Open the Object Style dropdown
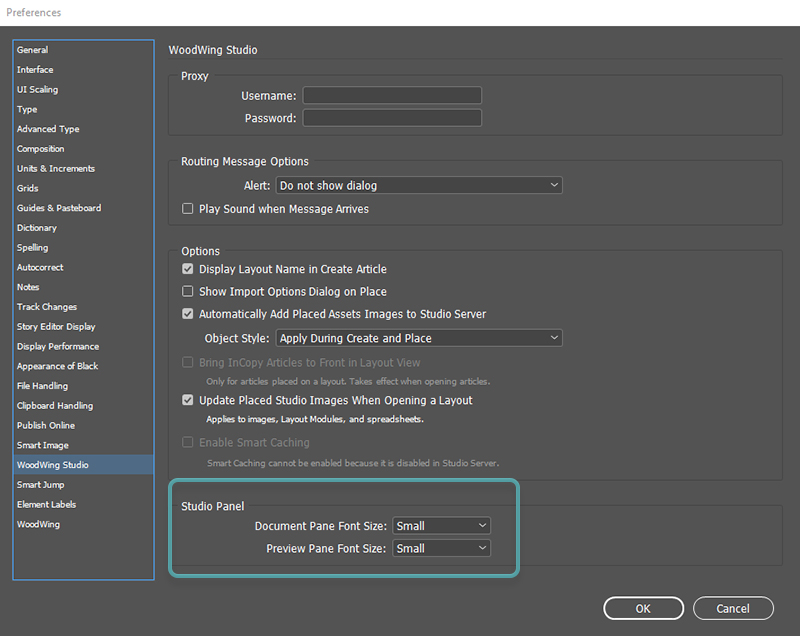The image size is (800, 636). point(419,338)
